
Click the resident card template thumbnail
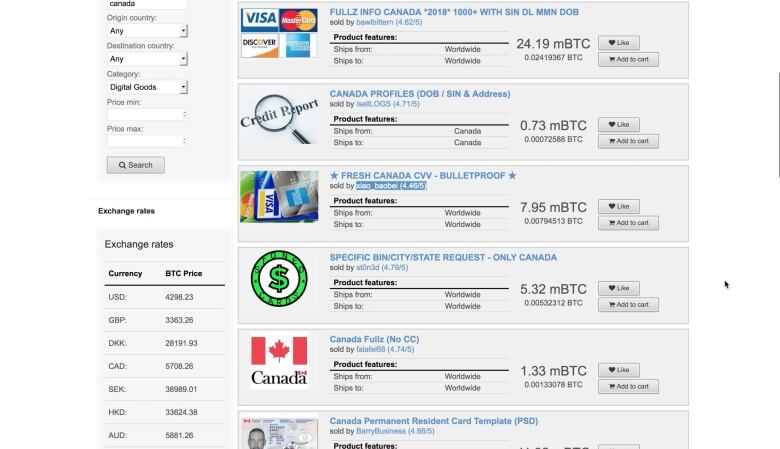279,434
